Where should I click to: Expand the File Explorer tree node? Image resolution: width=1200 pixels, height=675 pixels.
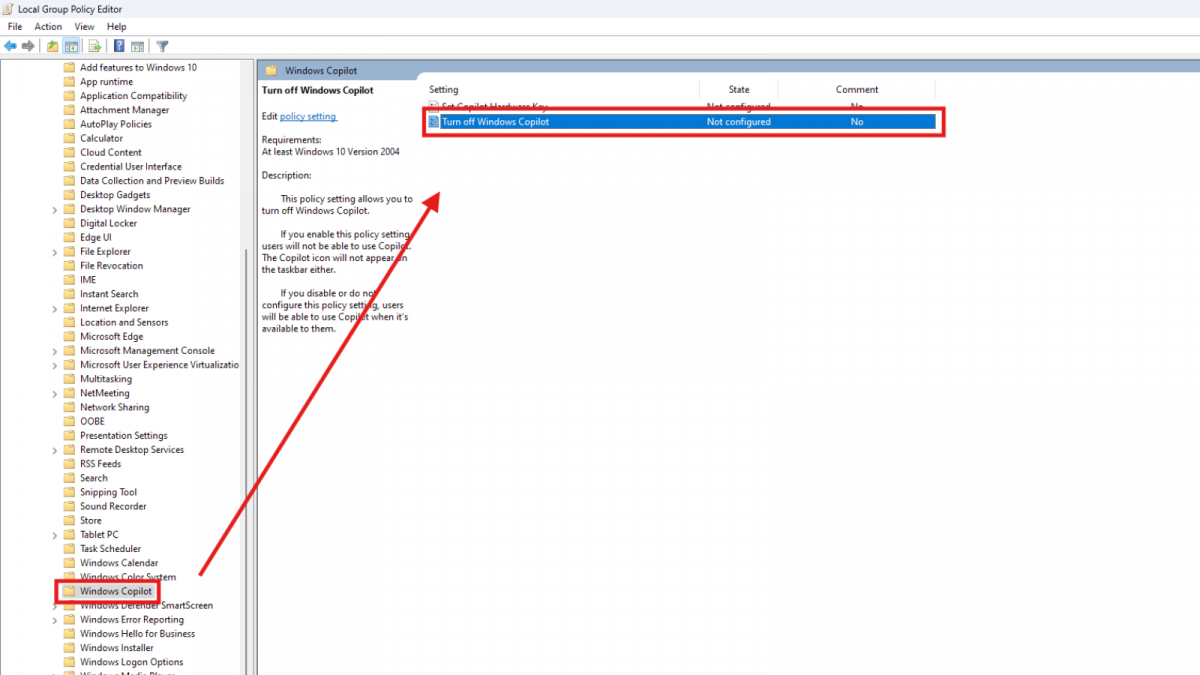[x=55, y=252]
